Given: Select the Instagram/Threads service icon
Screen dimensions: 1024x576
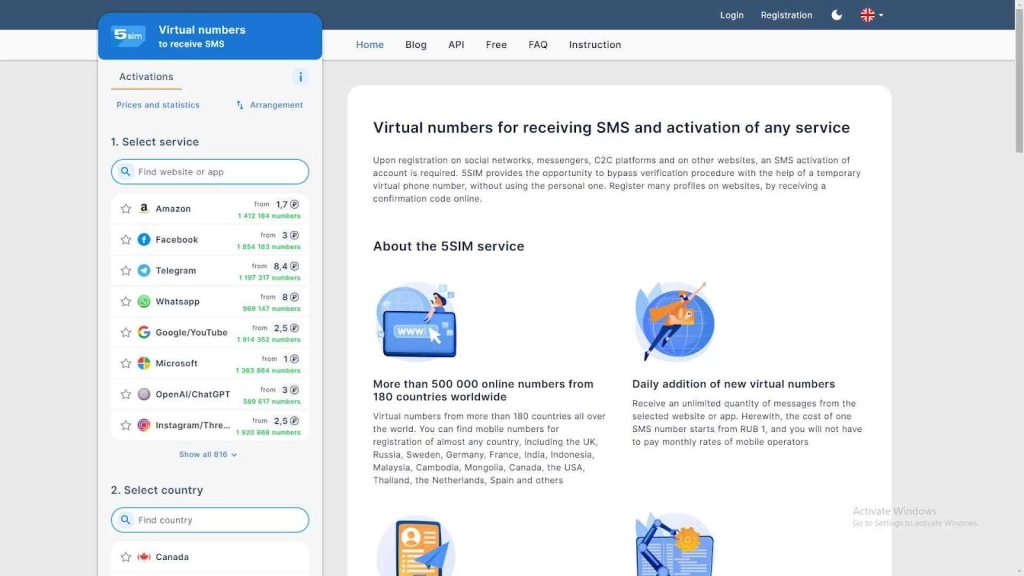Looking at the screenshot, I should click(x=144, y=425).
